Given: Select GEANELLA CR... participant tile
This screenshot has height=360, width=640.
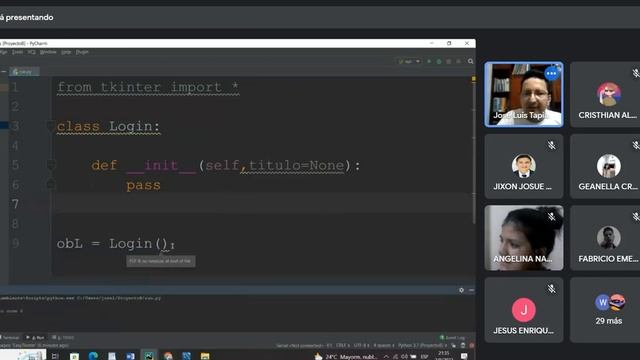Looking at the screenshot, I should click(605, 166).
